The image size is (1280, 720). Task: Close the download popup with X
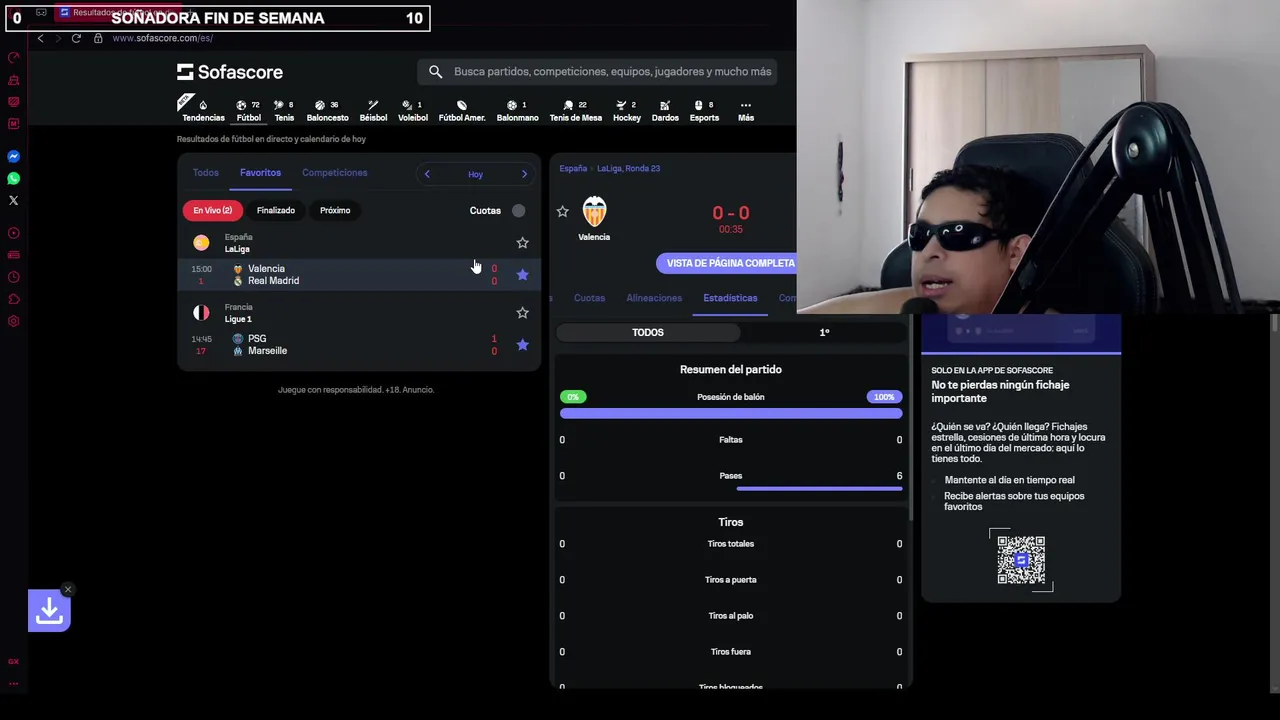pyautogui.click(x=67, y=589)
